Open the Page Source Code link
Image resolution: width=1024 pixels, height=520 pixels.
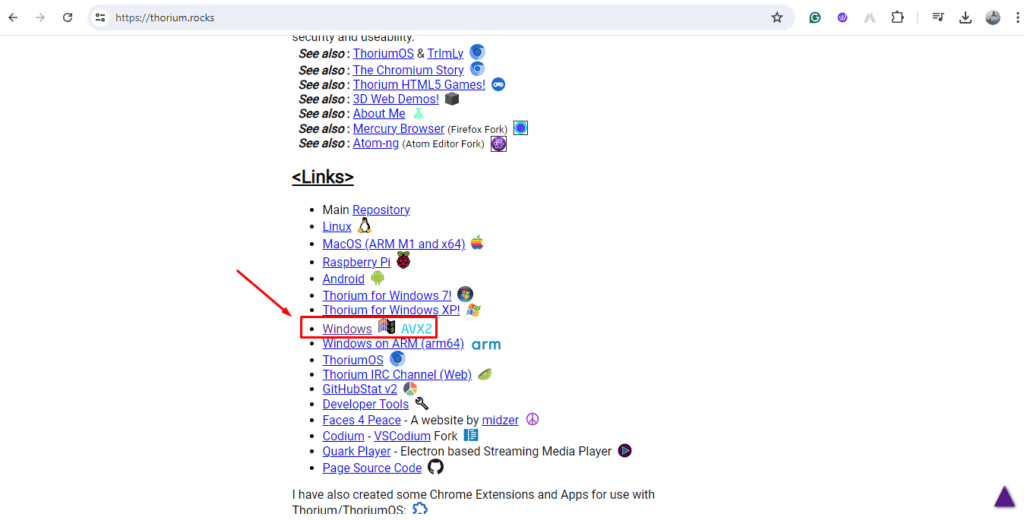click(x=372, y=468)
